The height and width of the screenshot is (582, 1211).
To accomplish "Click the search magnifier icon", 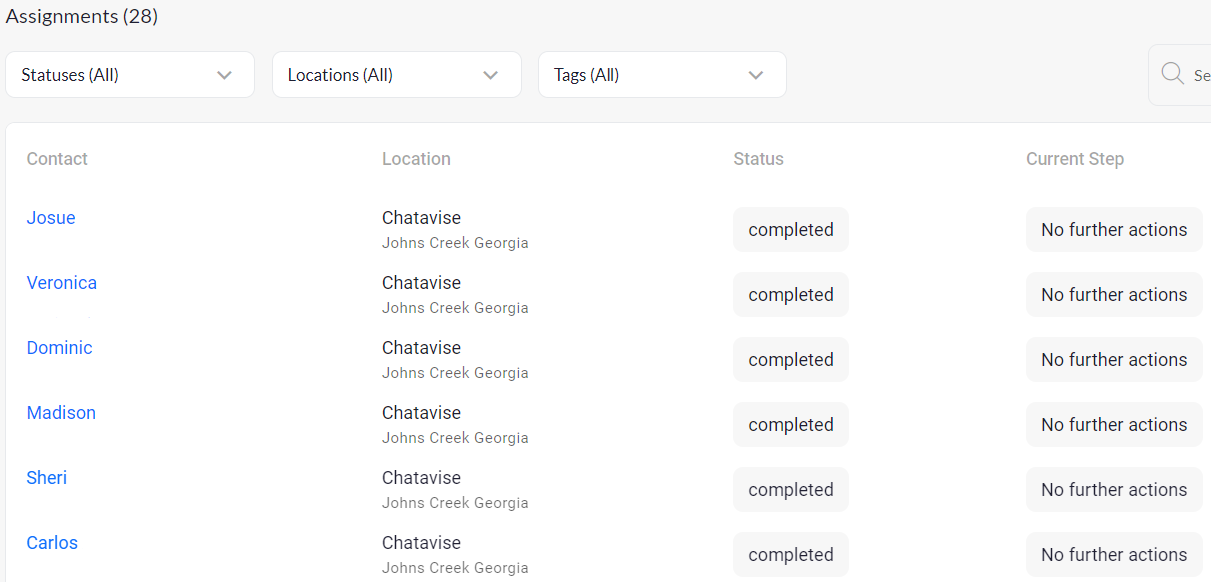I will tap(1172, 74).
